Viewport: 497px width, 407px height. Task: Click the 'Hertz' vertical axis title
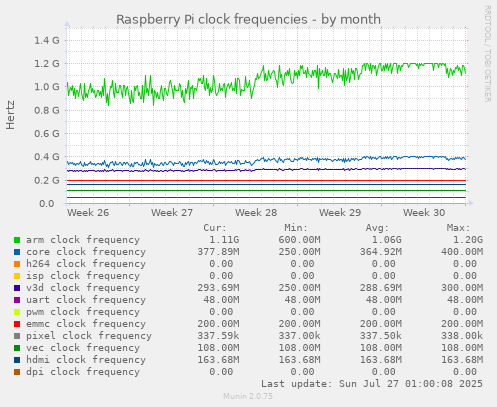[x=11, y=115]
